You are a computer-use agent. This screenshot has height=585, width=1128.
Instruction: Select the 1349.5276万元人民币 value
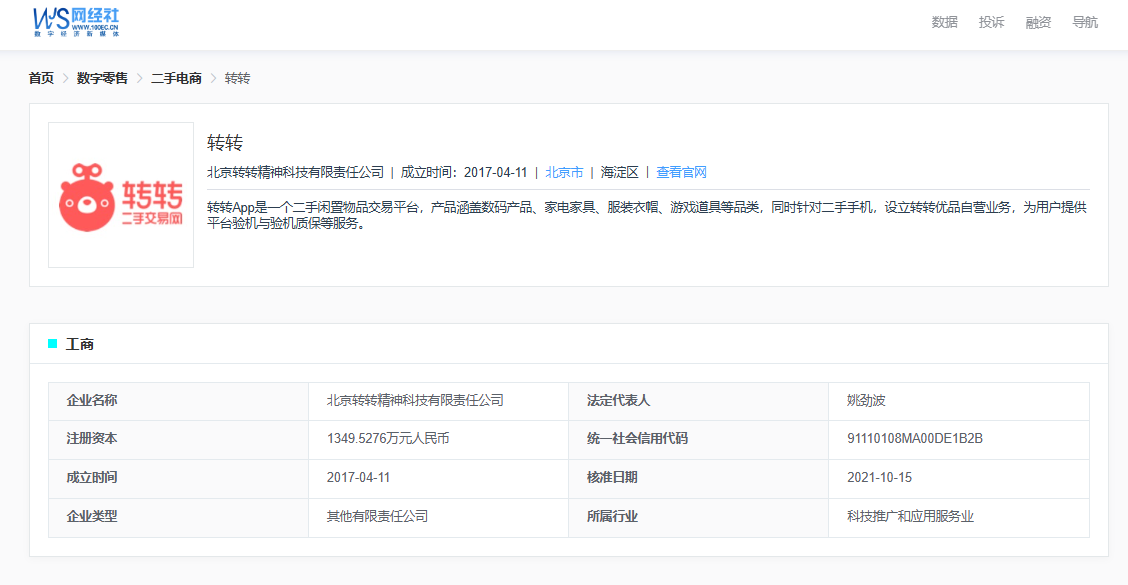tap(388, 439)
